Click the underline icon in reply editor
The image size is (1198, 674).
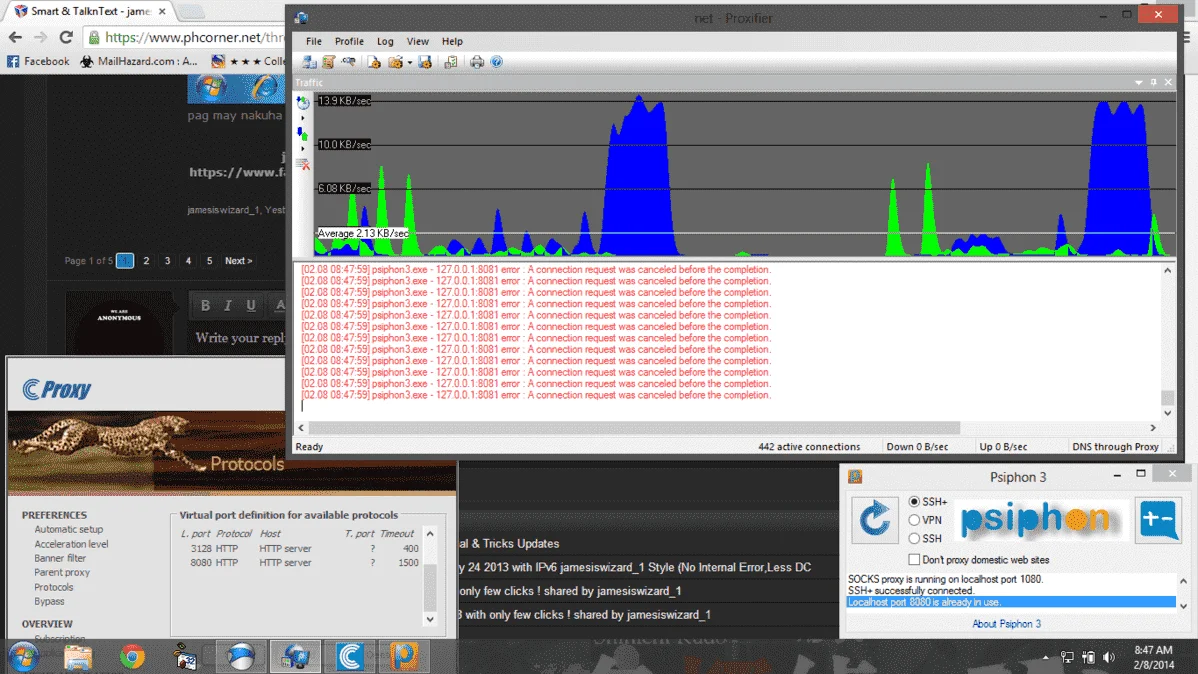pyautogui.click(x=251, y=306)
